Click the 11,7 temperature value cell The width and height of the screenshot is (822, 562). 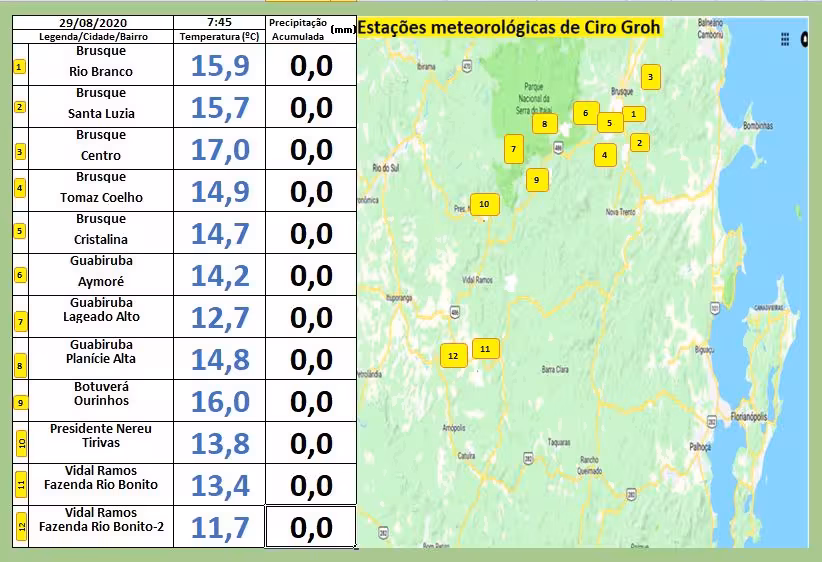coord(219,527)
